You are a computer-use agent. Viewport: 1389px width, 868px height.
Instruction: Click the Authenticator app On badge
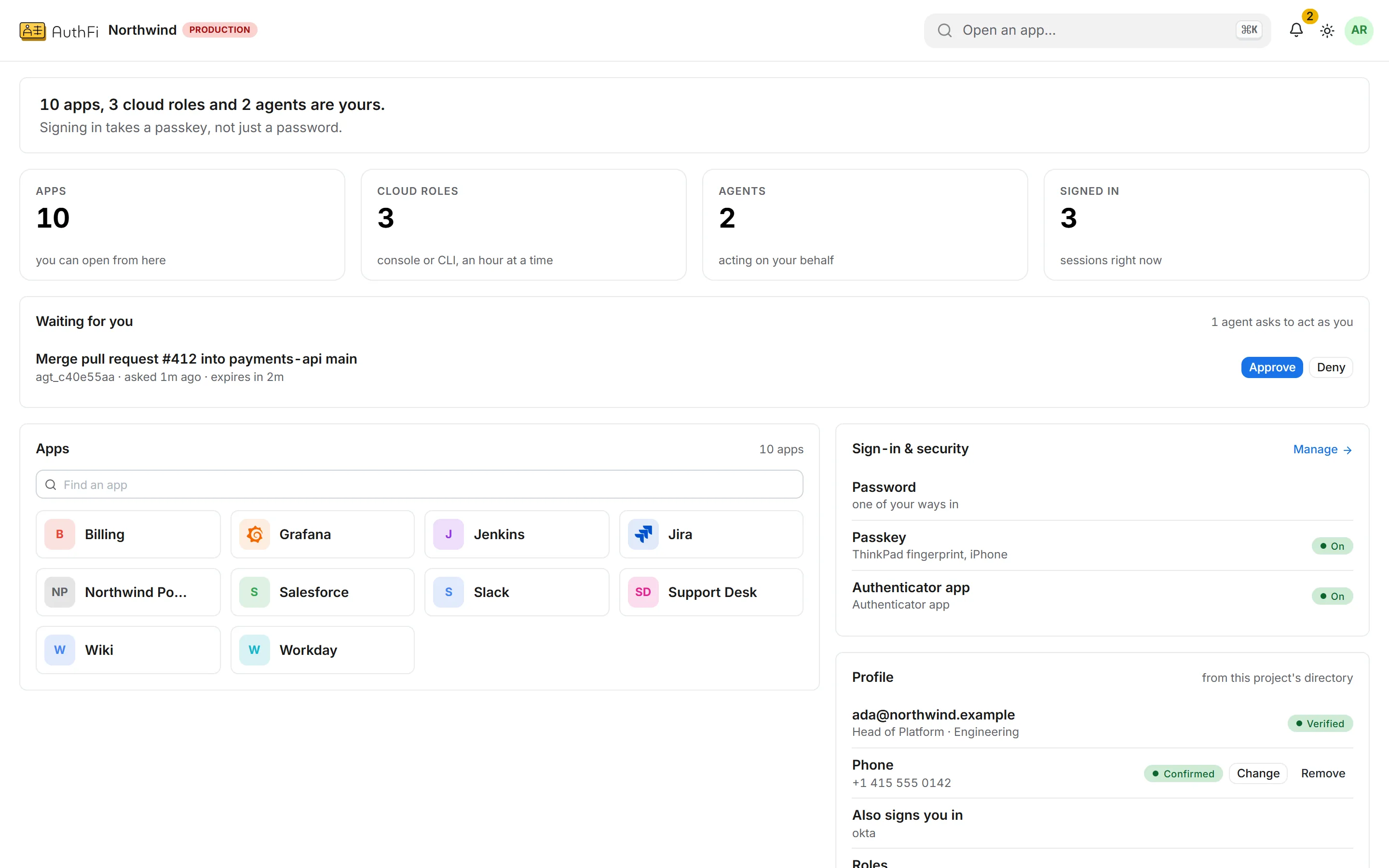click(x=1332, y=596)
